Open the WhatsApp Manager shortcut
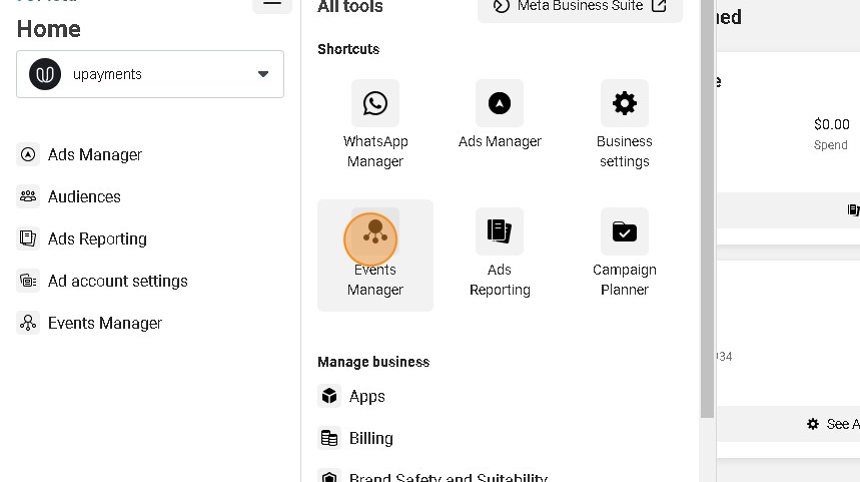 click(375, 124)
